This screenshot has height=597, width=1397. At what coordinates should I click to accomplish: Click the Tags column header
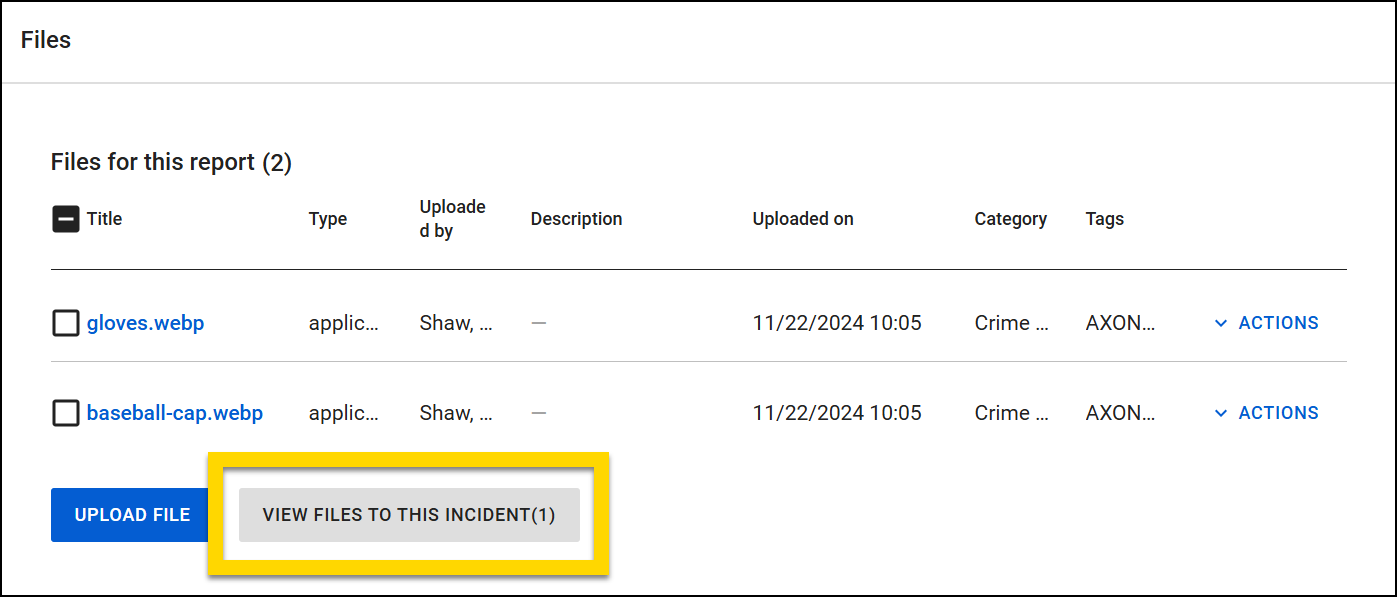pos(1105,218)
